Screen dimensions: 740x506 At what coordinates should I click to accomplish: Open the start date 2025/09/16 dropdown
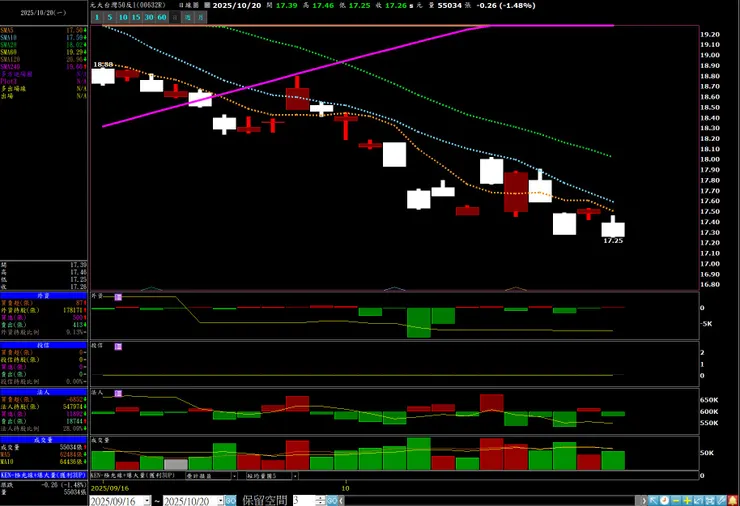click(147, 501)
